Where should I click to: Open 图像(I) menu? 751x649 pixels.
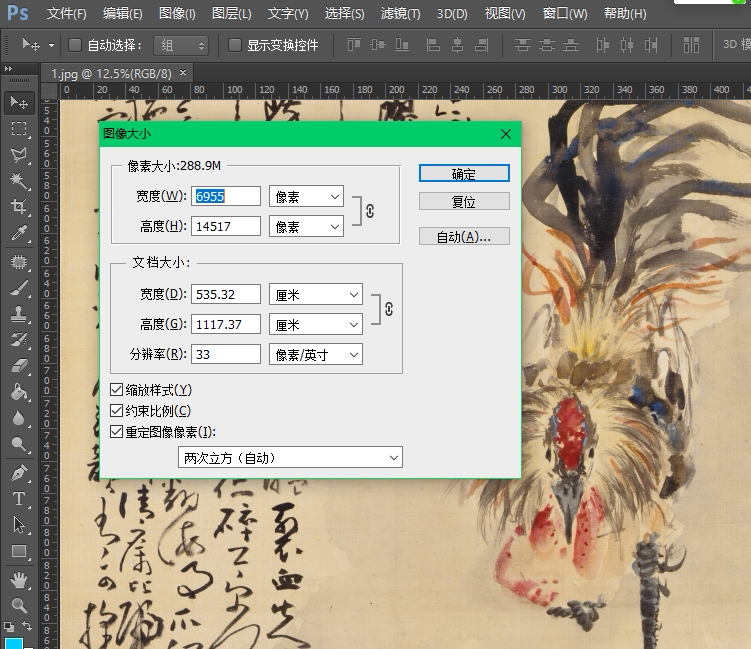click(x=177, y=13)
